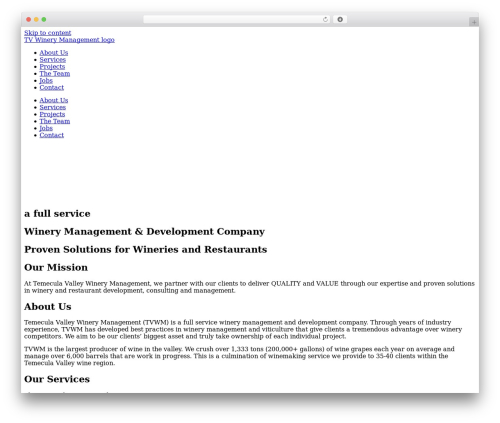The width and height of the screenshot is (500, 423).
Task: Click the green maximize window dot
Action: tap(44, 20)
